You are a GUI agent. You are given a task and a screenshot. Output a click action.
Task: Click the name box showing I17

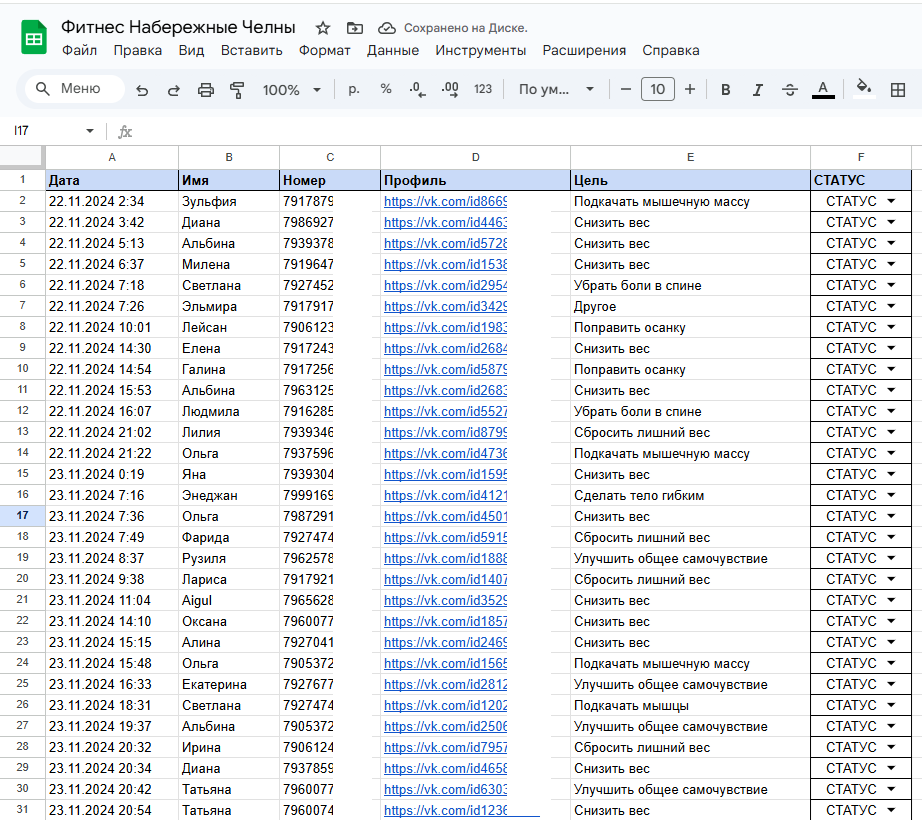tap(48, 131)
